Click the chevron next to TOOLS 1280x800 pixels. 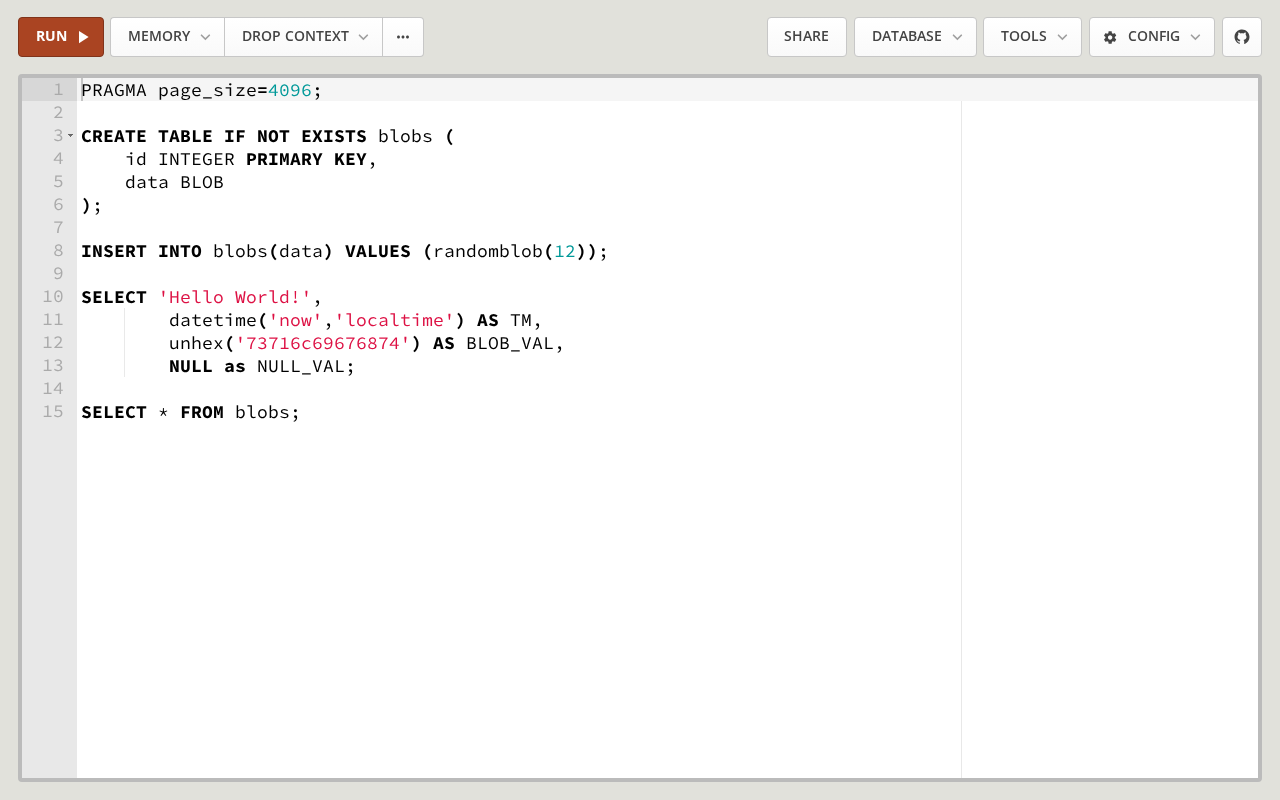[1062, 37]
